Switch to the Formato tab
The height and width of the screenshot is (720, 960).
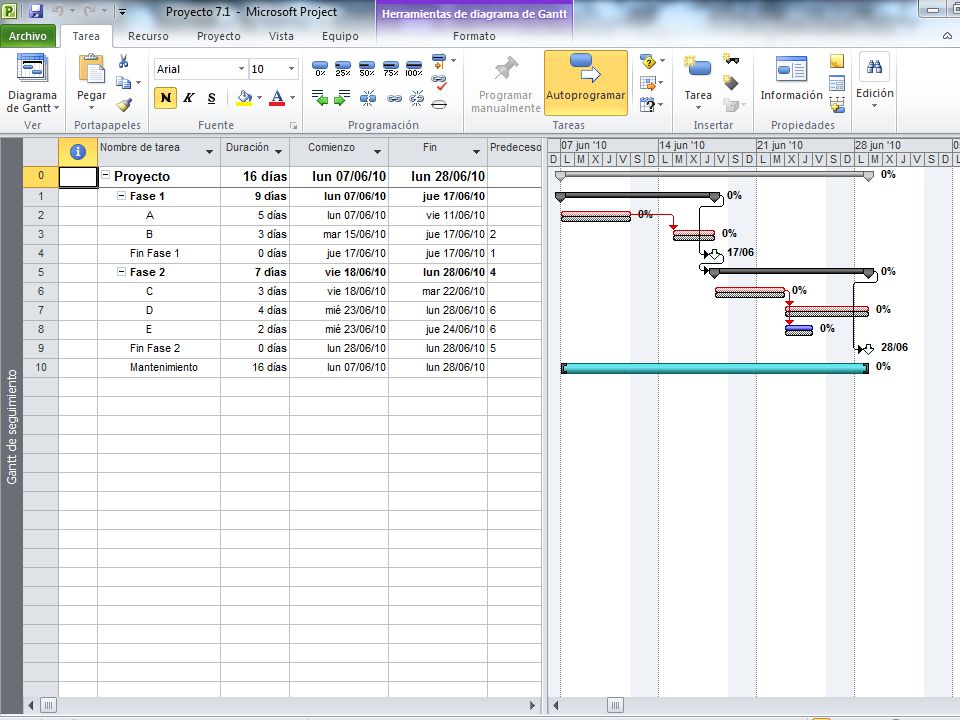474,36
